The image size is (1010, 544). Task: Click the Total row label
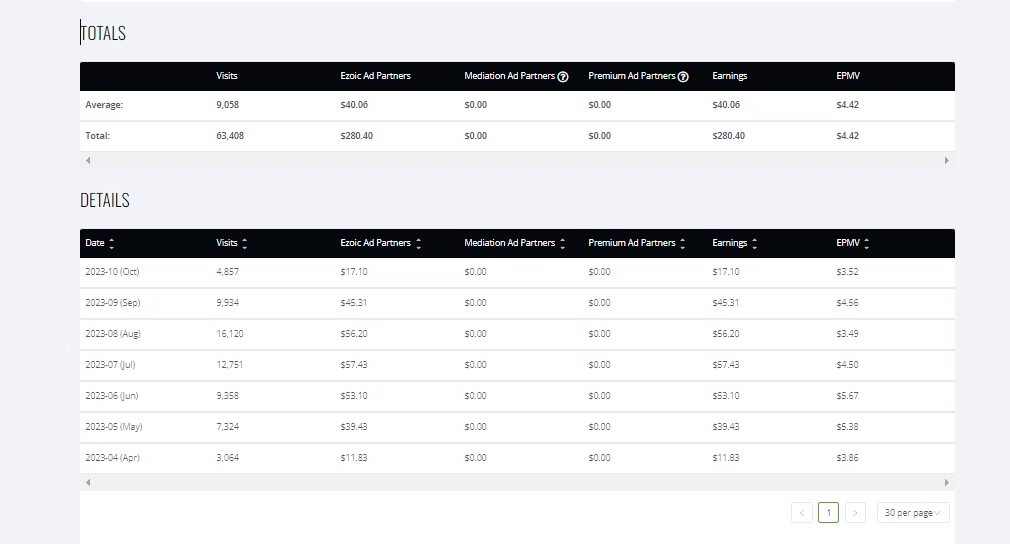[x=97, y=135]
